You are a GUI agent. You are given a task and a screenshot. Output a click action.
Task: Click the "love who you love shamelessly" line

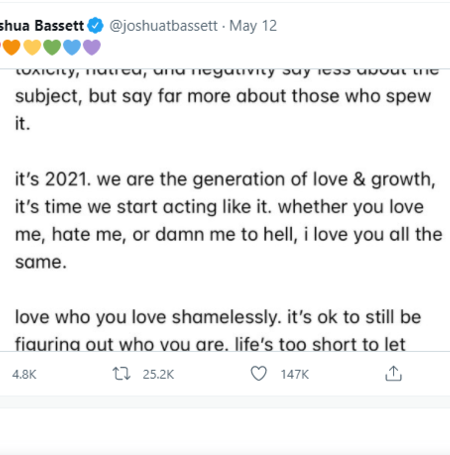(x=218, y=317)
